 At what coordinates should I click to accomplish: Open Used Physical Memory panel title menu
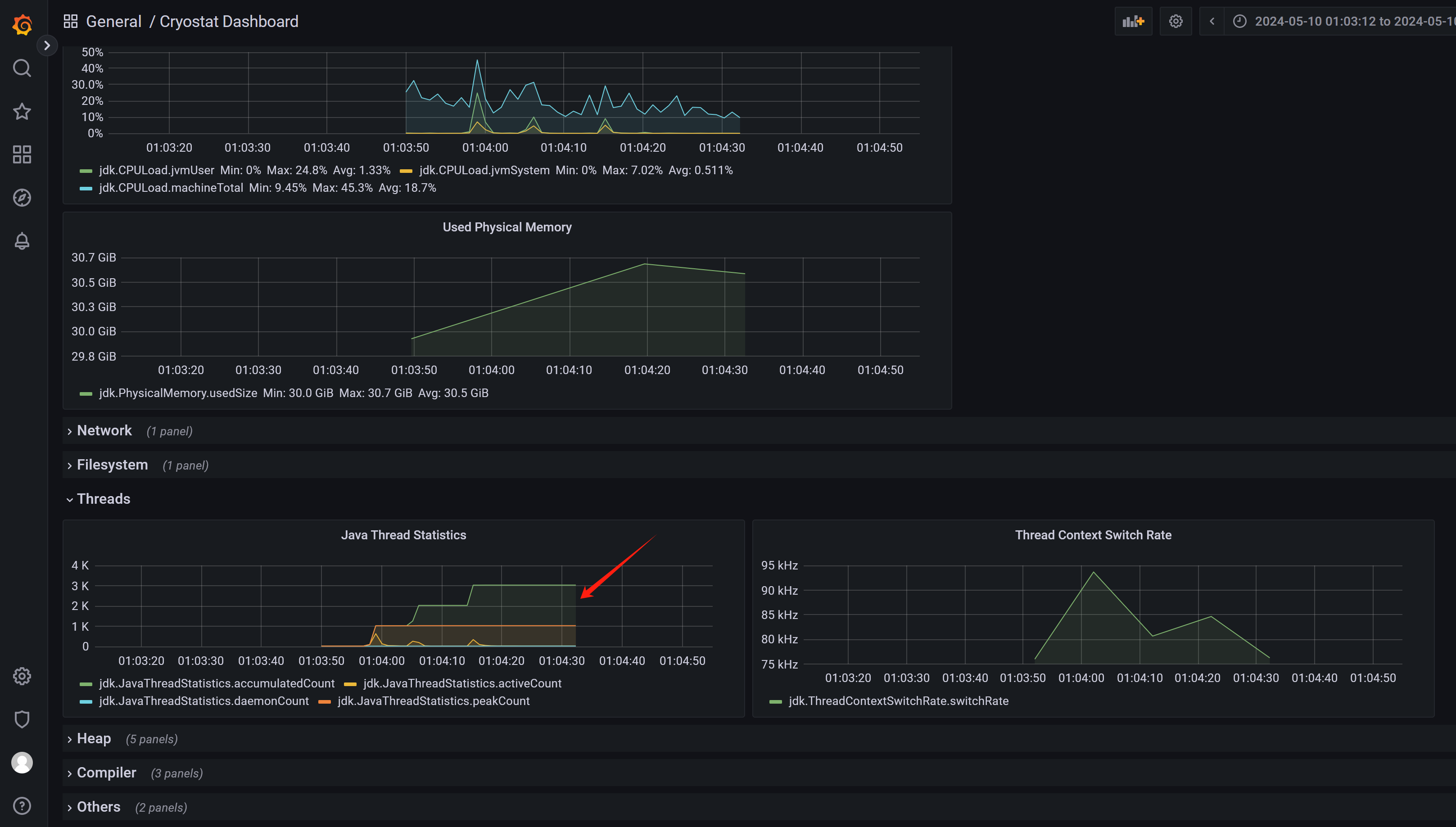[x=506, y=227]
